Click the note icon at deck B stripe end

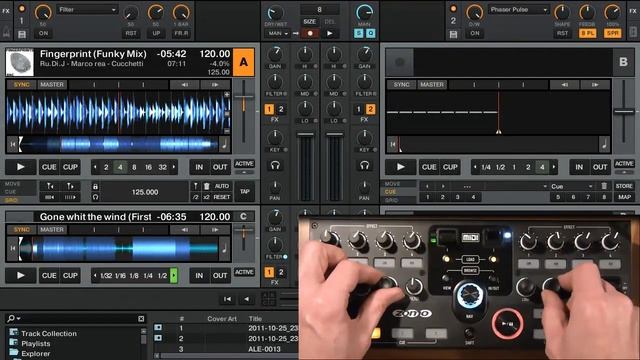pyautogui.click(x=604, y=144)
